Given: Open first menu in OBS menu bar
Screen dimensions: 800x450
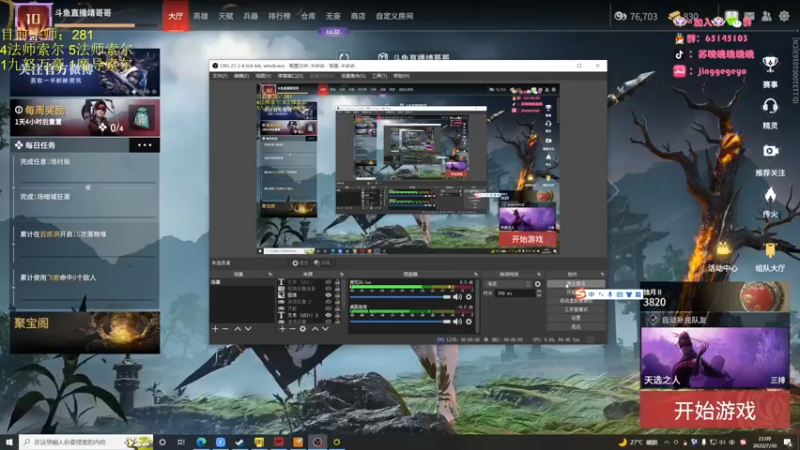Looking at the screenshot, I should pos(220,76).
